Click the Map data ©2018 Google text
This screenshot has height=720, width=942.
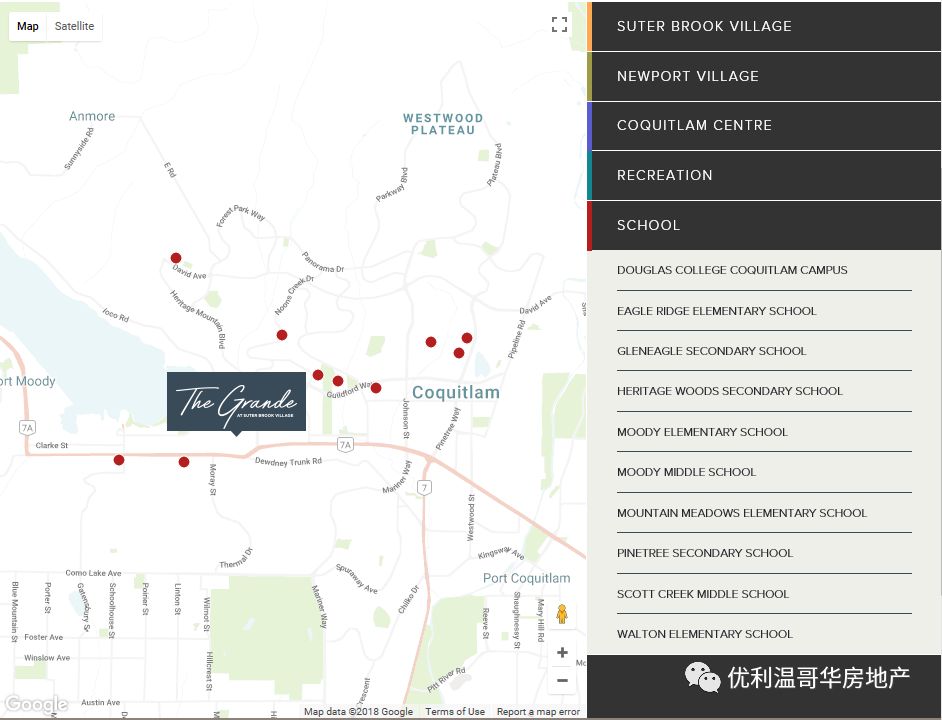pos(358,712)
